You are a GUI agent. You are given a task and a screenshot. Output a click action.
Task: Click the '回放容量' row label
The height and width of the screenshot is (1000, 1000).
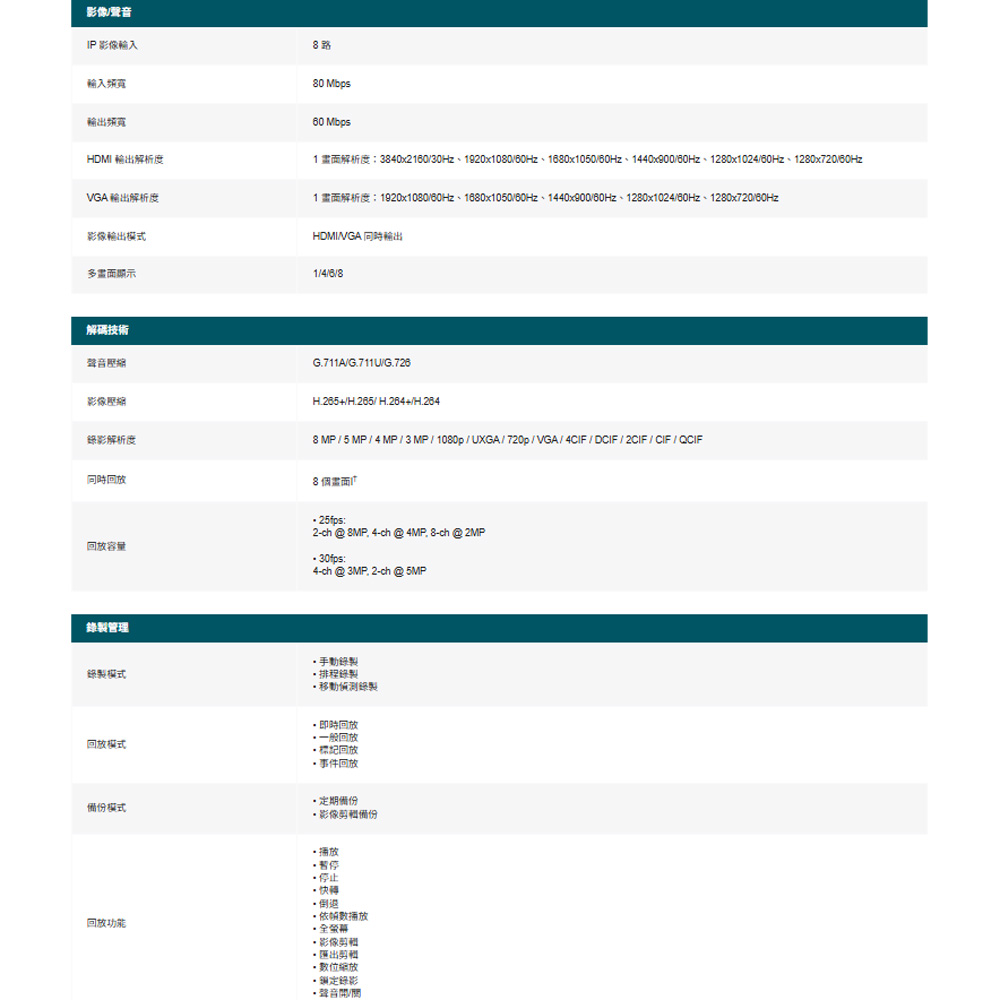[x=107, y=547]
